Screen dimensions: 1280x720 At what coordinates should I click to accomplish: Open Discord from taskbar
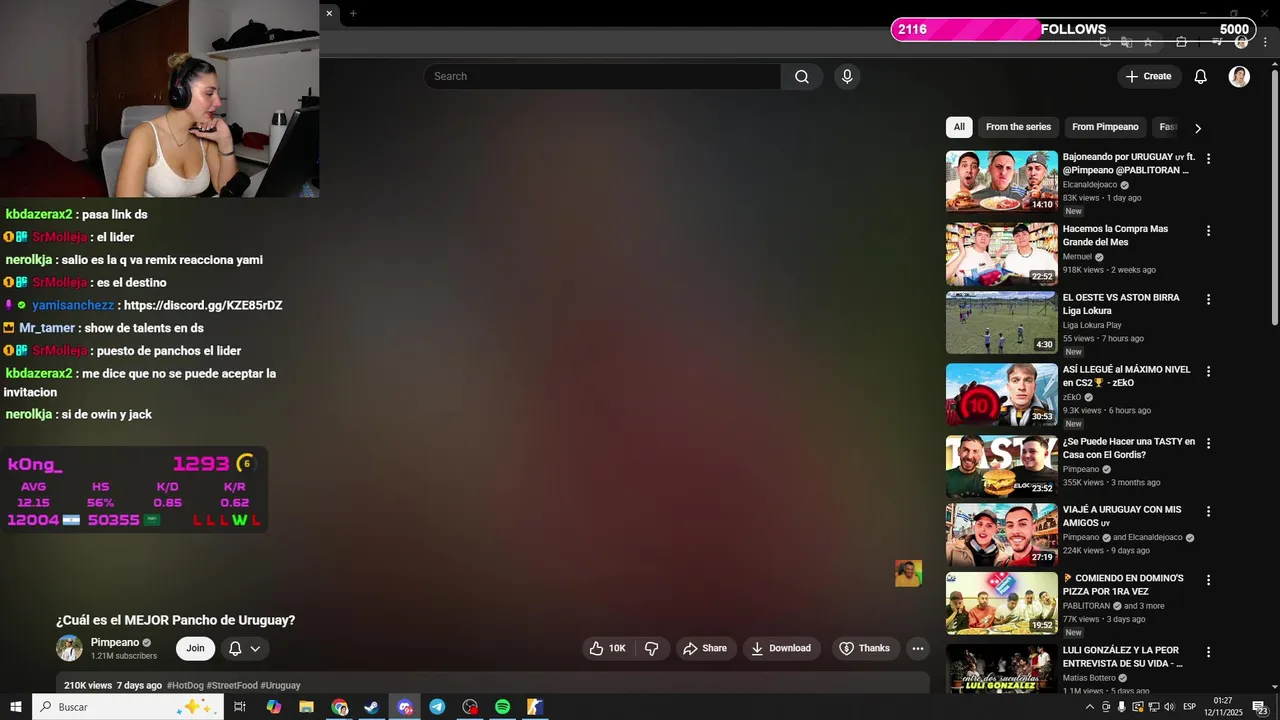click(x=404, y=707)
